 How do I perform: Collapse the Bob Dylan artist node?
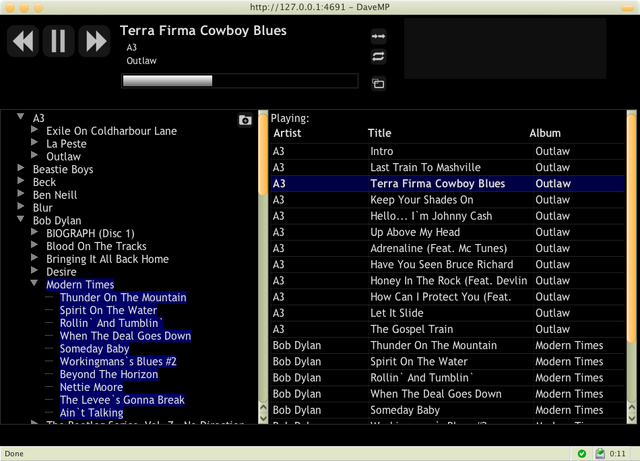coord(20,219)
